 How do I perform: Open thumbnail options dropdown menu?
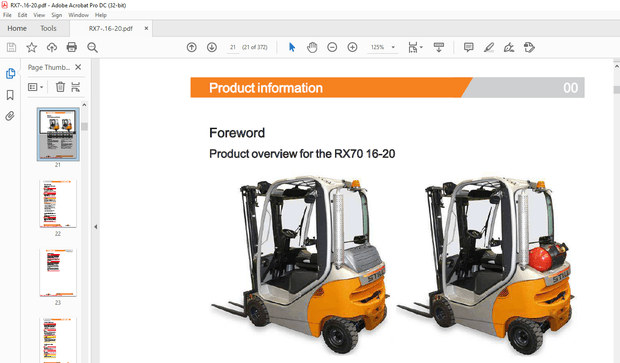36,87
